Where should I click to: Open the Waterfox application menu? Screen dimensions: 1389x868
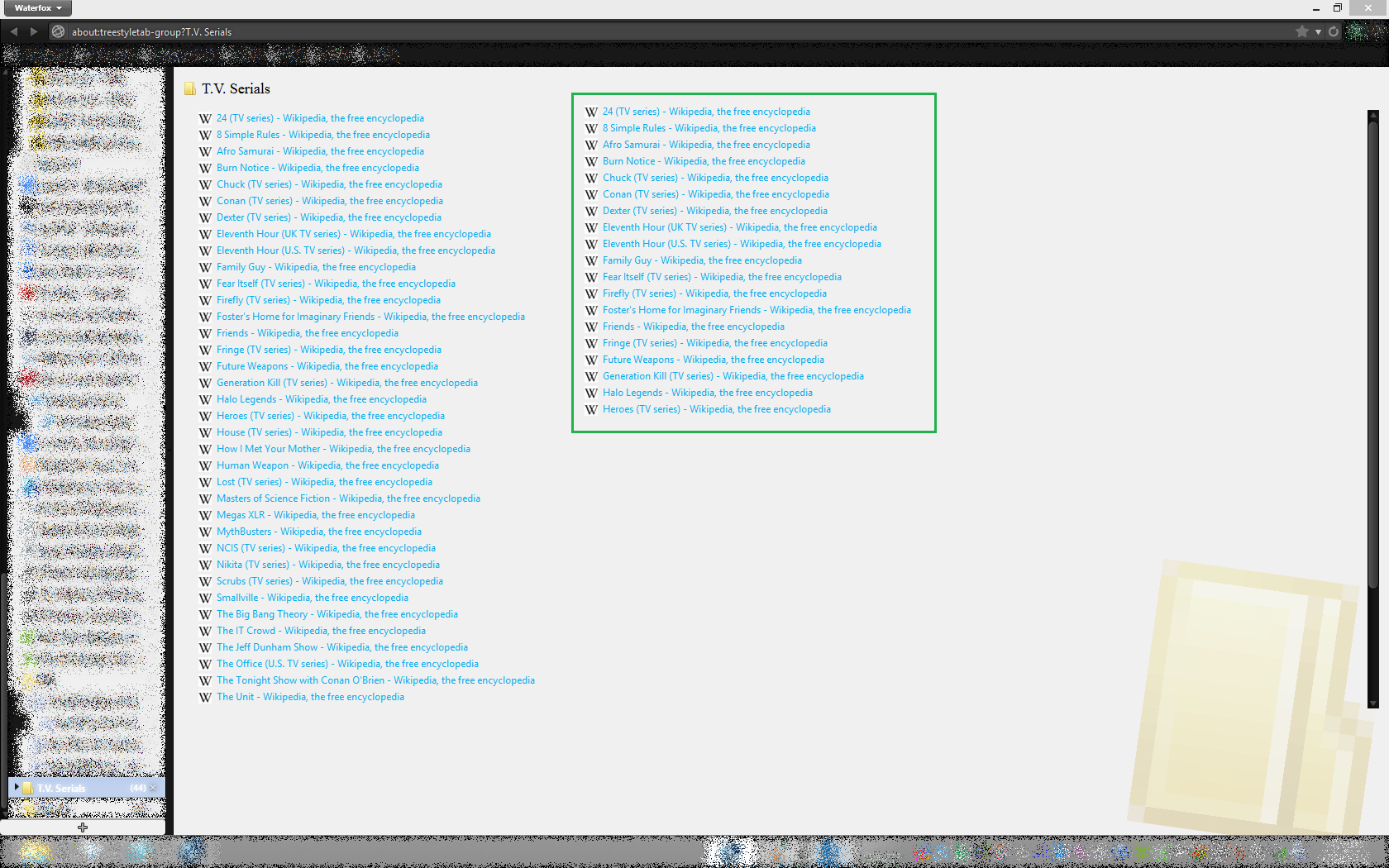37,7
